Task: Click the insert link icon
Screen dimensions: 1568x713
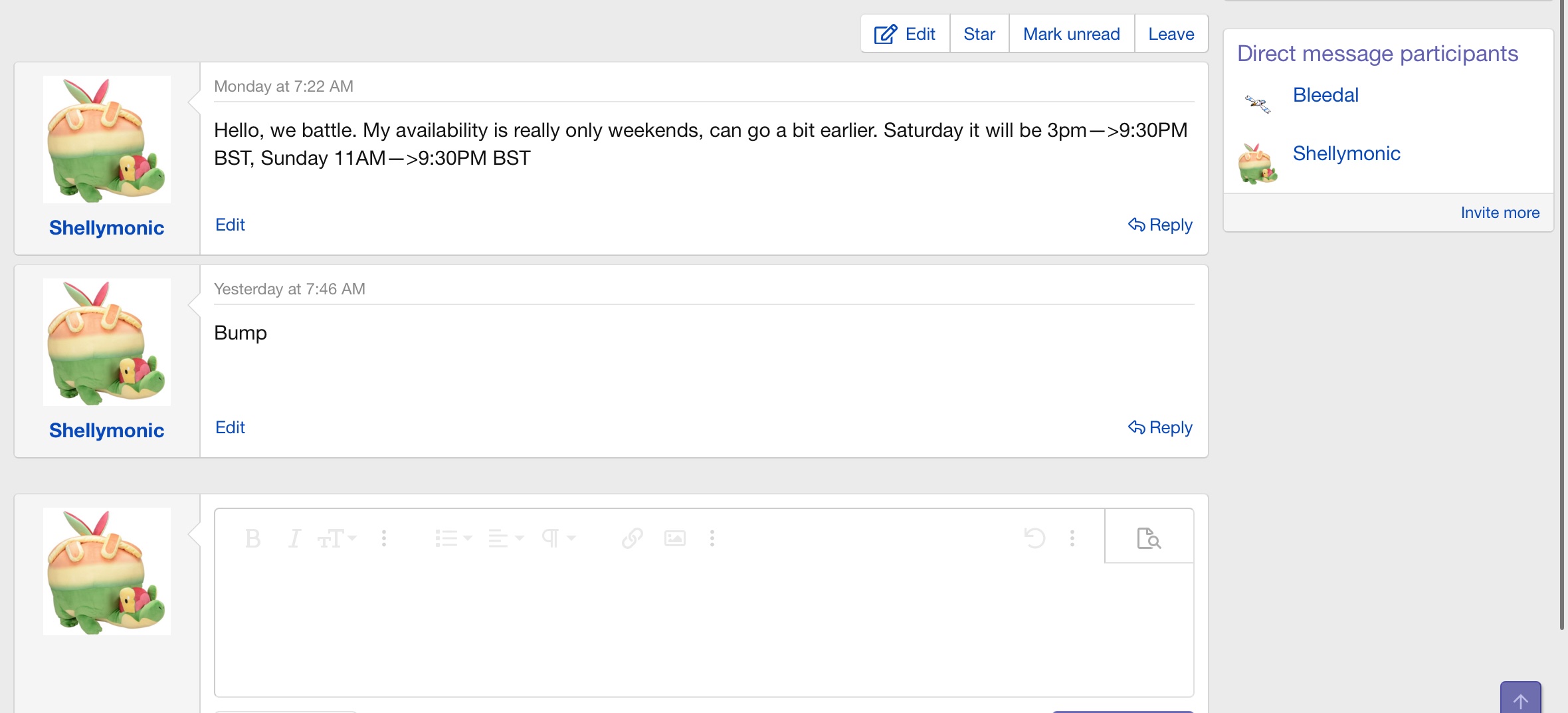Action: pyautogui.click(x=633, y=538)
